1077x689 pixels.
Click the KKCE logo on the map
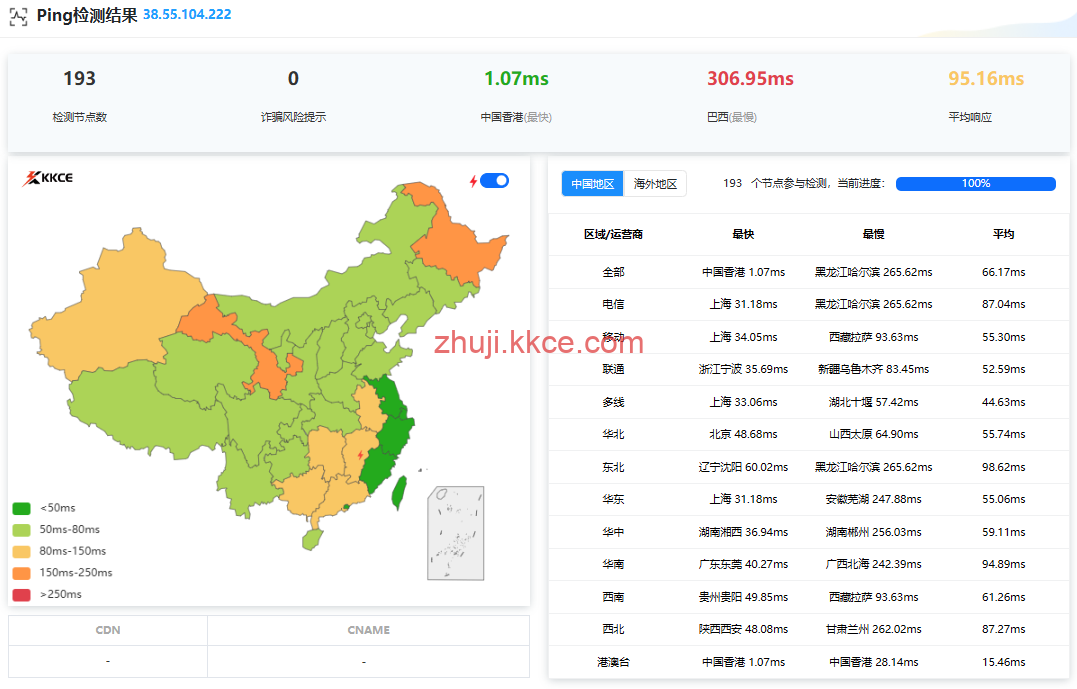(x=48, y=179)
